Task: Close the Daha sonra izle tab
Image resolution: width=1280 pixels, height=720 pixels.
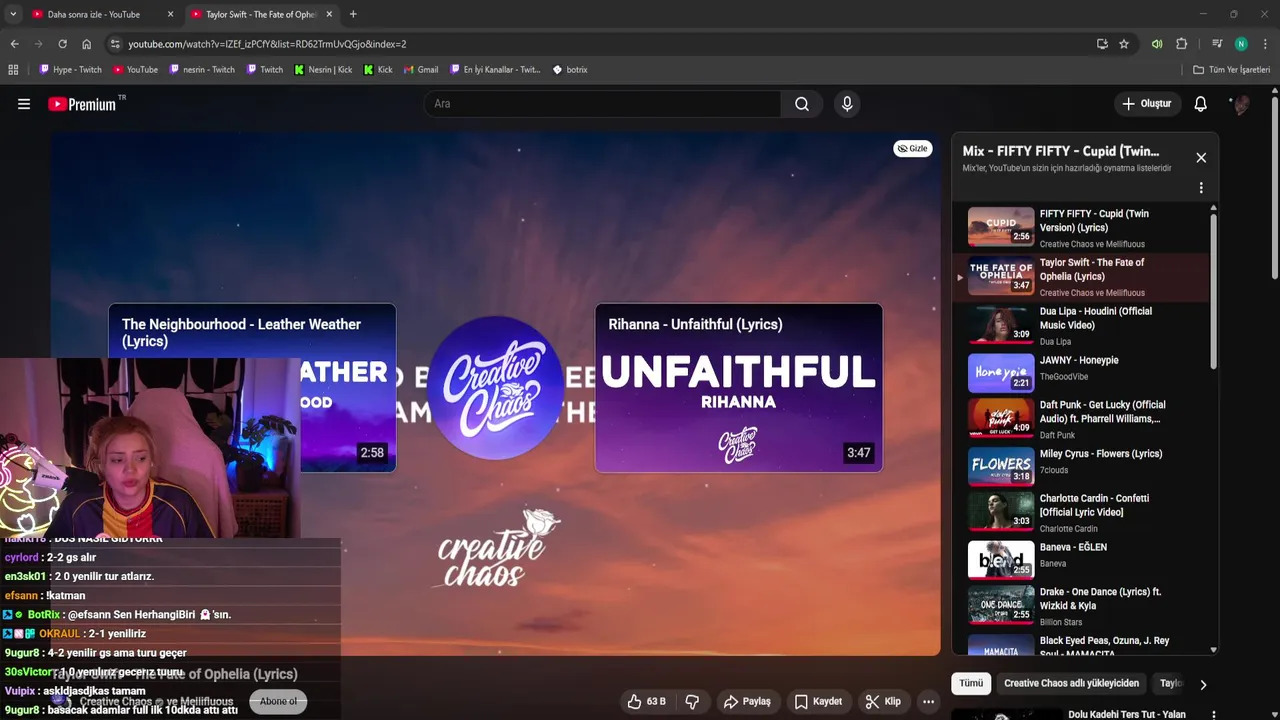Action: click(170, 14)
